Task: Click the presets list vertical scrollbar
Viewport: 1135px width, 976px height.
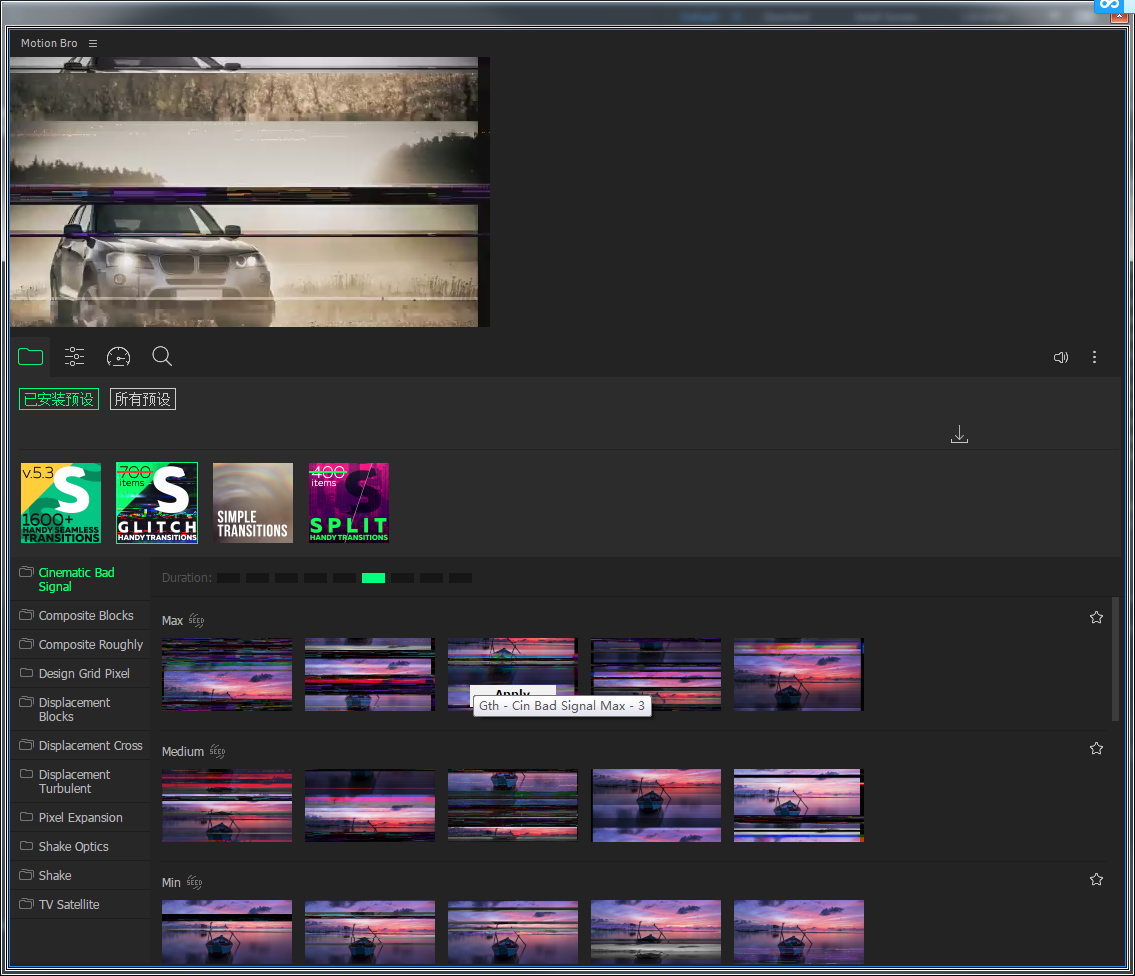Action: pyautogui.click(x=1115, y=659)
